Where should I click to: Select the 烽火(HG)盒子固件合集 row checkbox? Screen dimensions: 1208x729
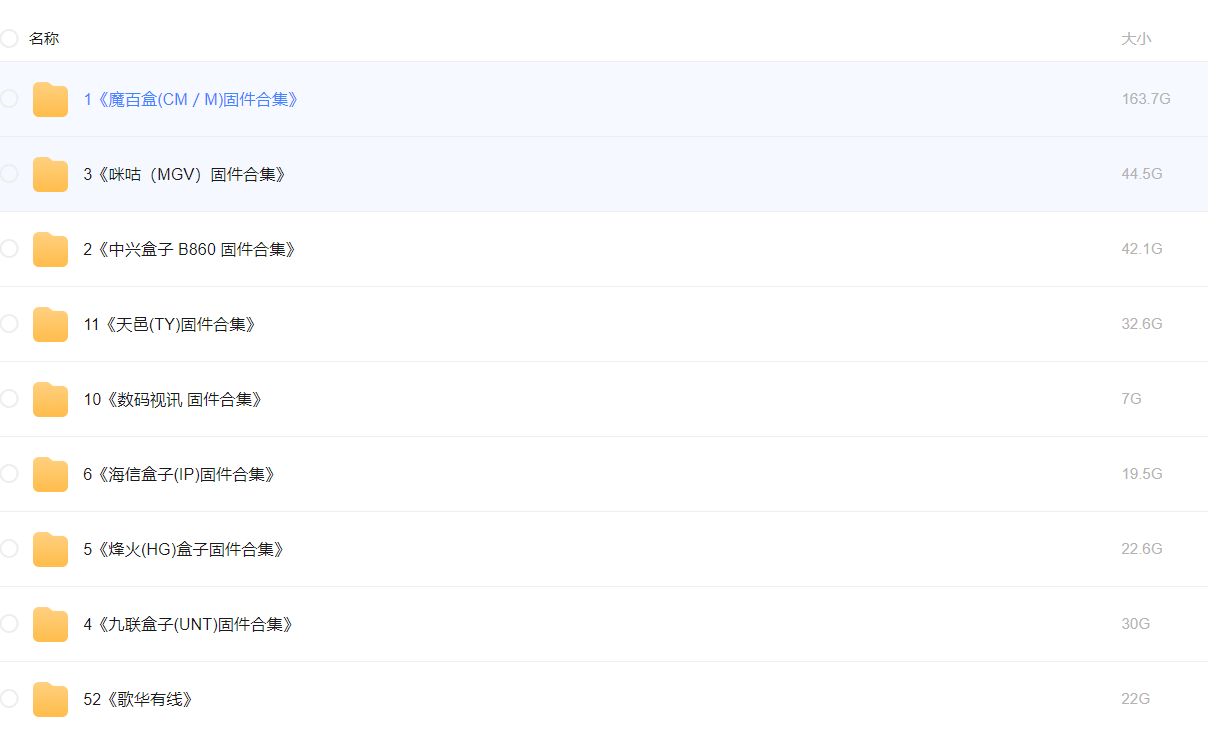point(8,548)
